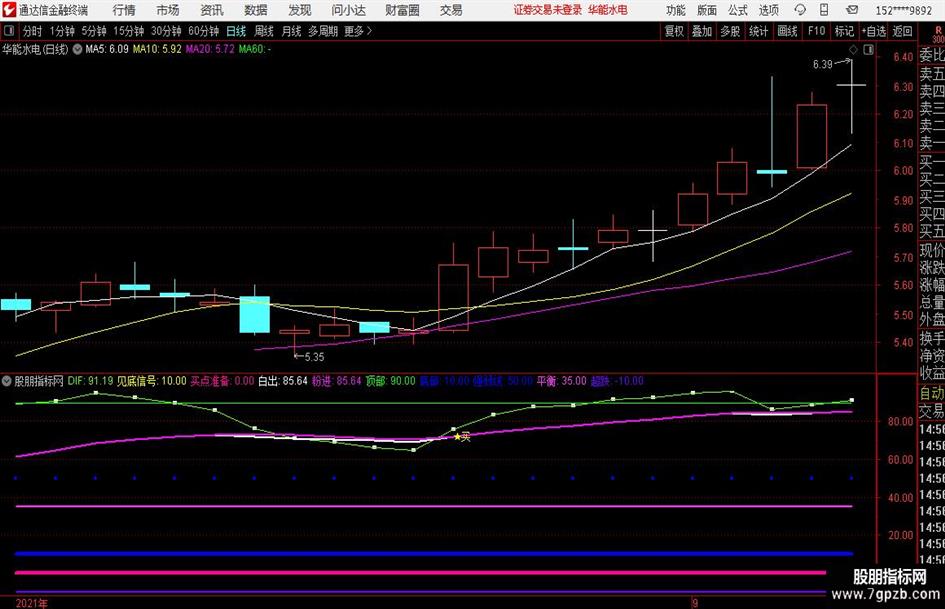945x609 pixels.
Task: Open the 版面 menu
Action: [707, 10]
